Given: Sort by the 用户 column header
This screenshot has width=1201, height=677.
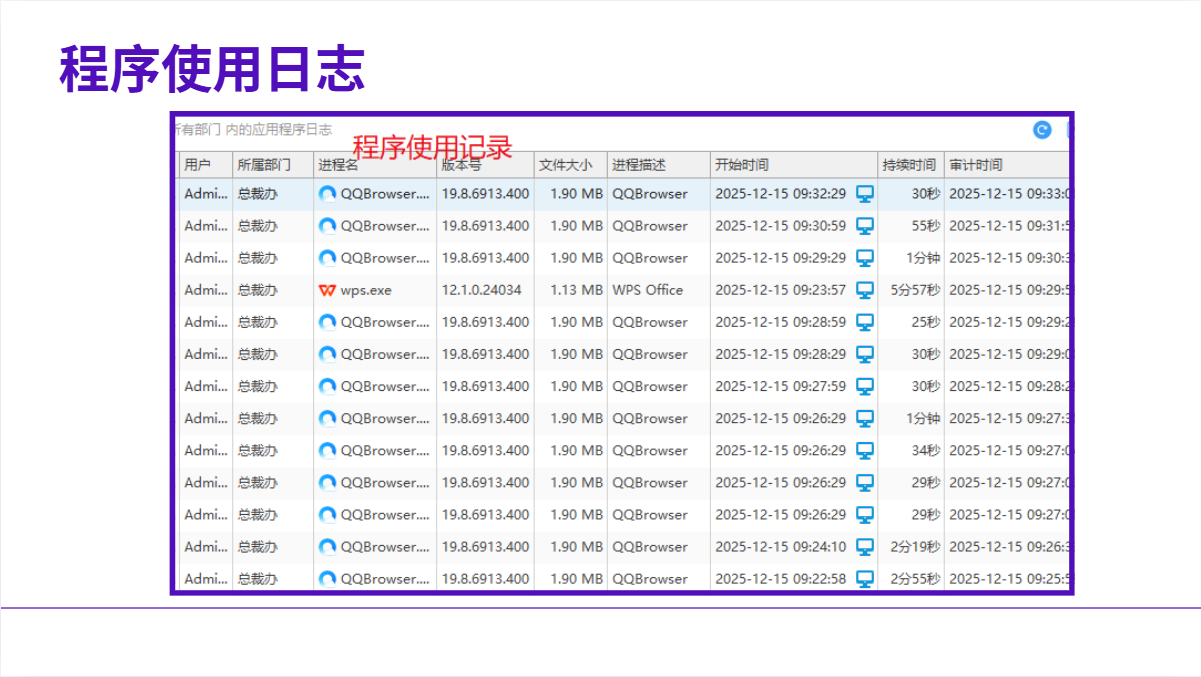Looking at the screenshot, I should click(x=198, y=165).
